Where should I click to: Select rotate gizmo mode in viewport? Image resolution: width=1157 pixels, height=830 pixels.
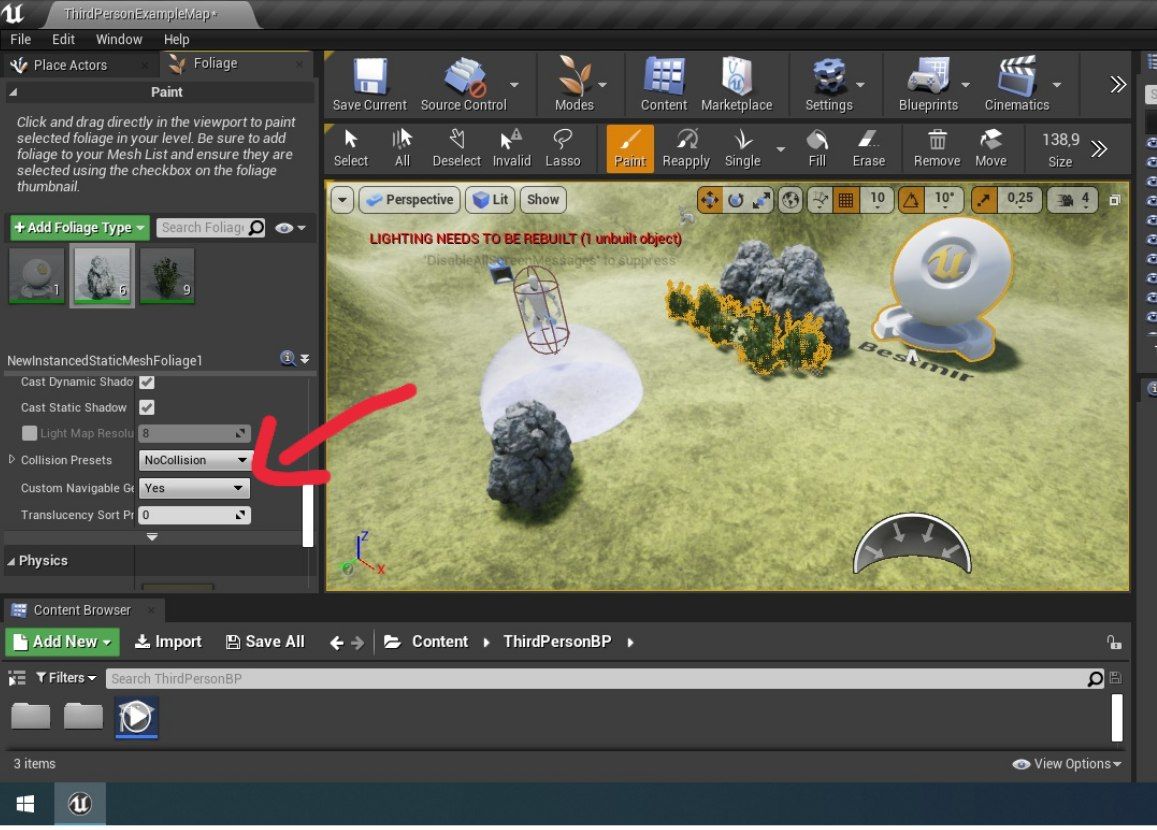(x=736, y=200)
